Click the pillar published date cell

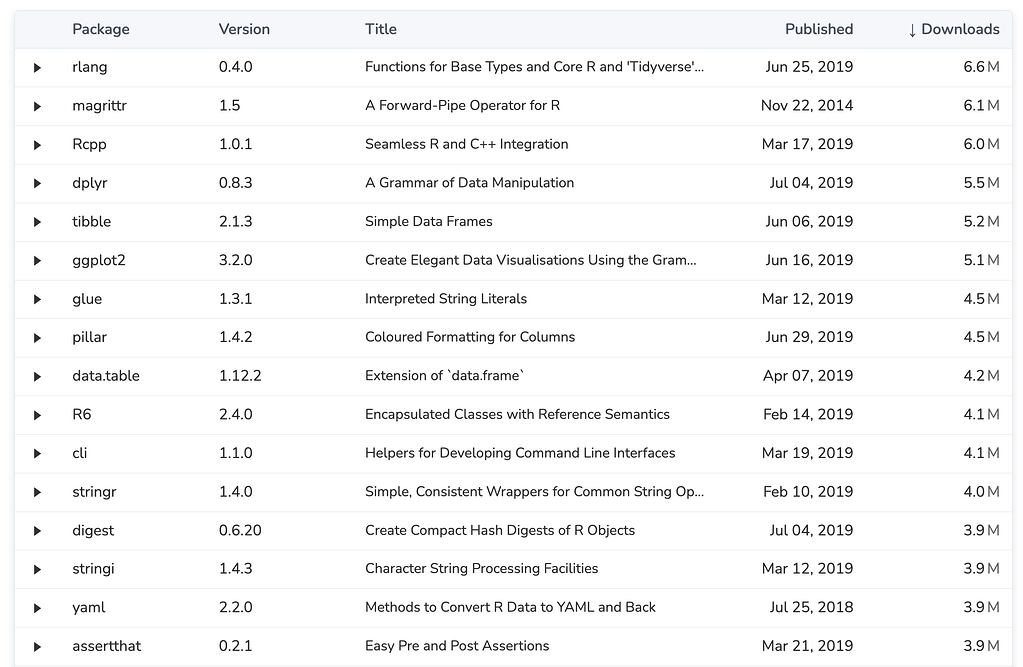(809, 338)
